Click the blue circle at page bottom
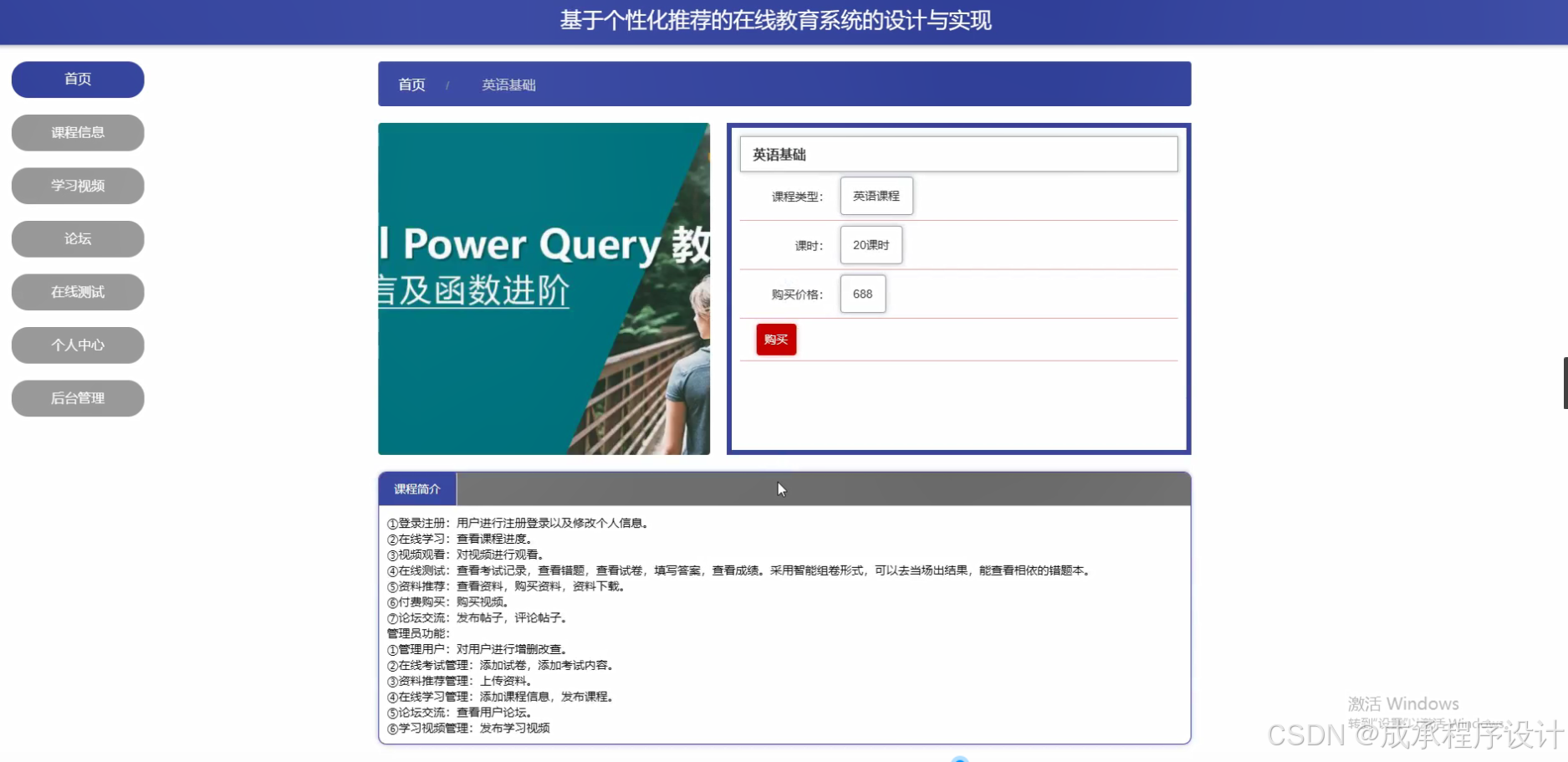This screenshot has height=762, width=1568. pos(959,758)
